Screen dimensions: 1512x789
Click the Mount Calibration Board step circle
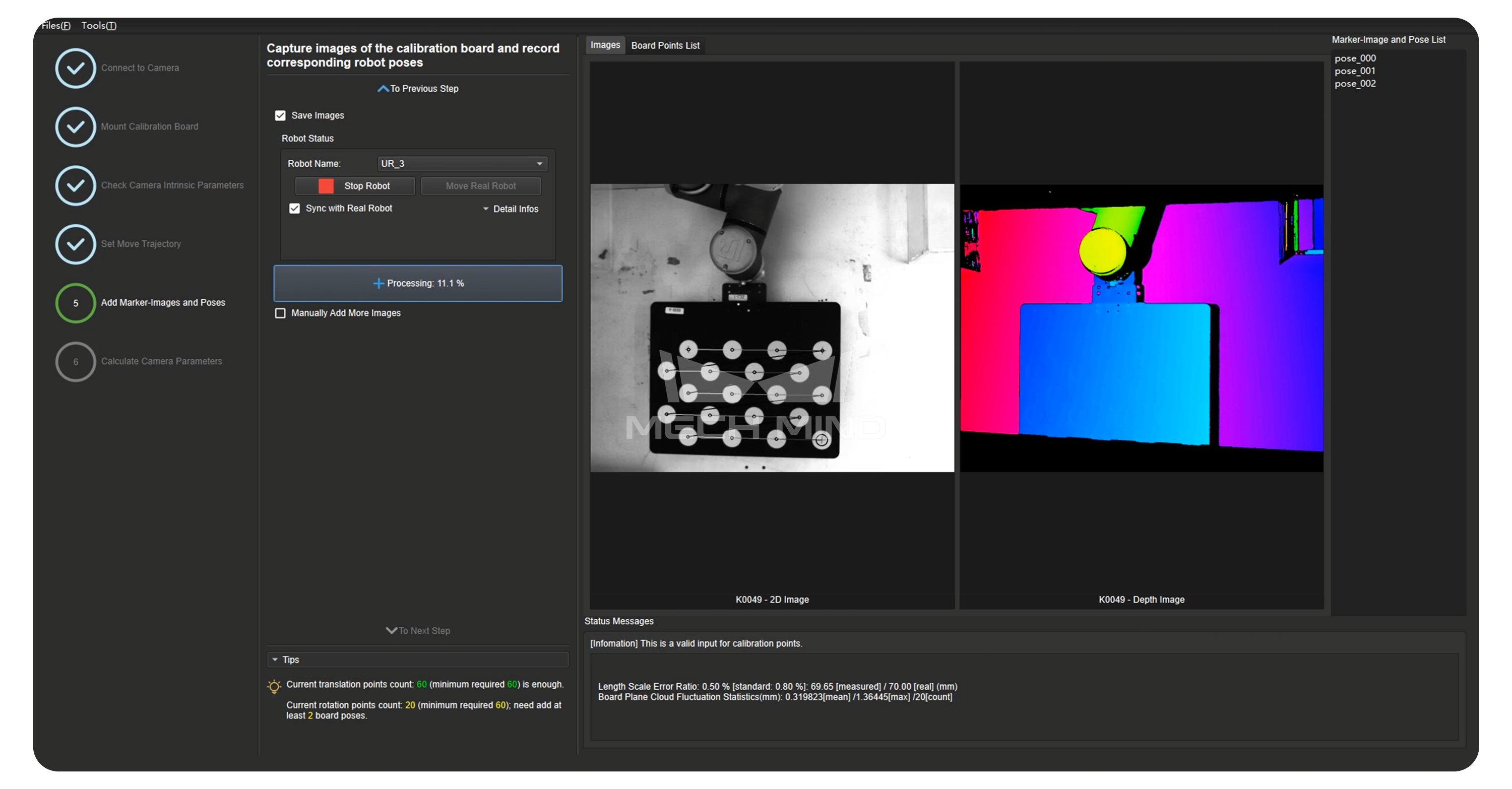[75, 126]
